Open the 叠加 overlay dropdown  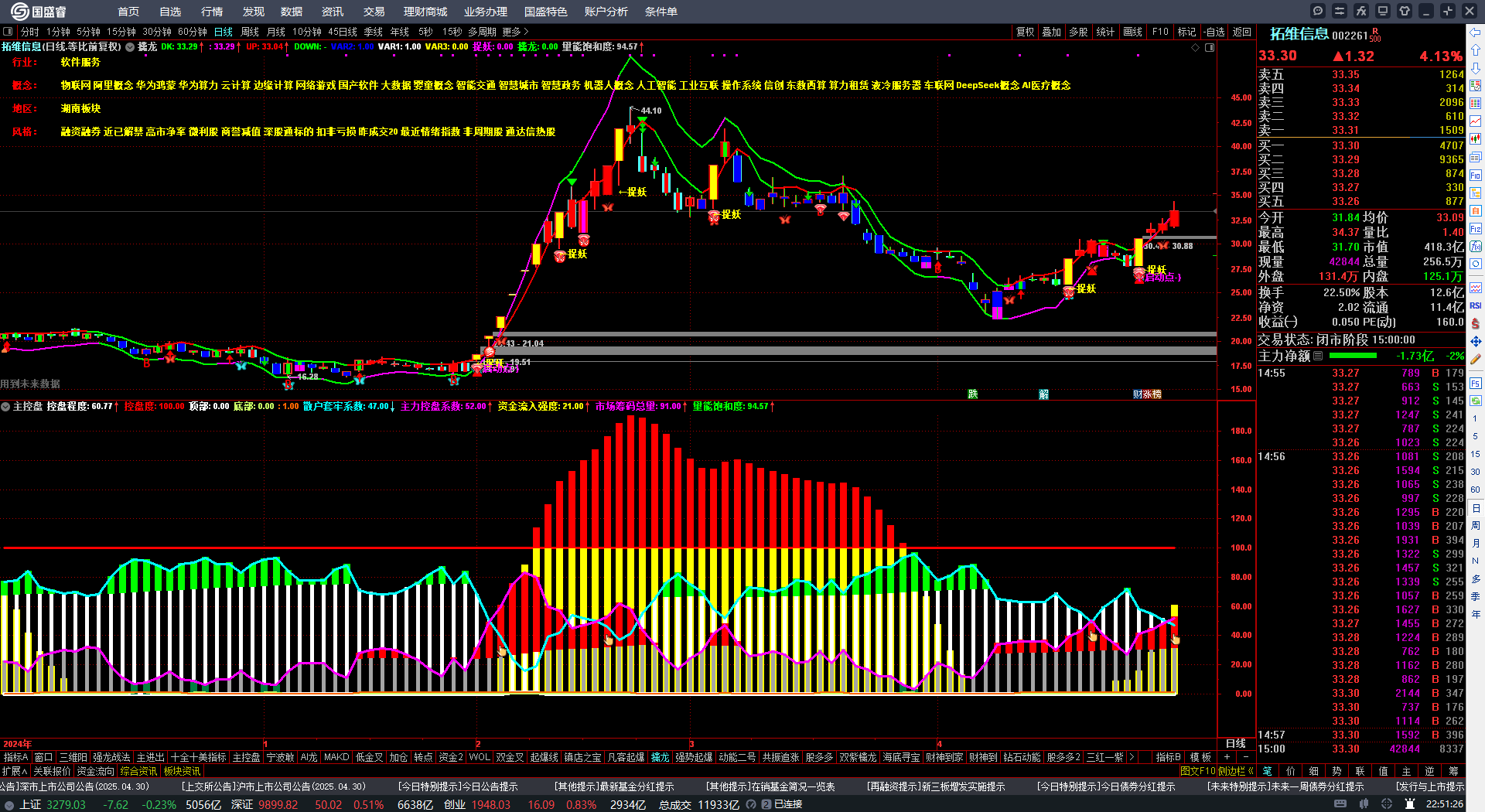[x=1051, y=32]
